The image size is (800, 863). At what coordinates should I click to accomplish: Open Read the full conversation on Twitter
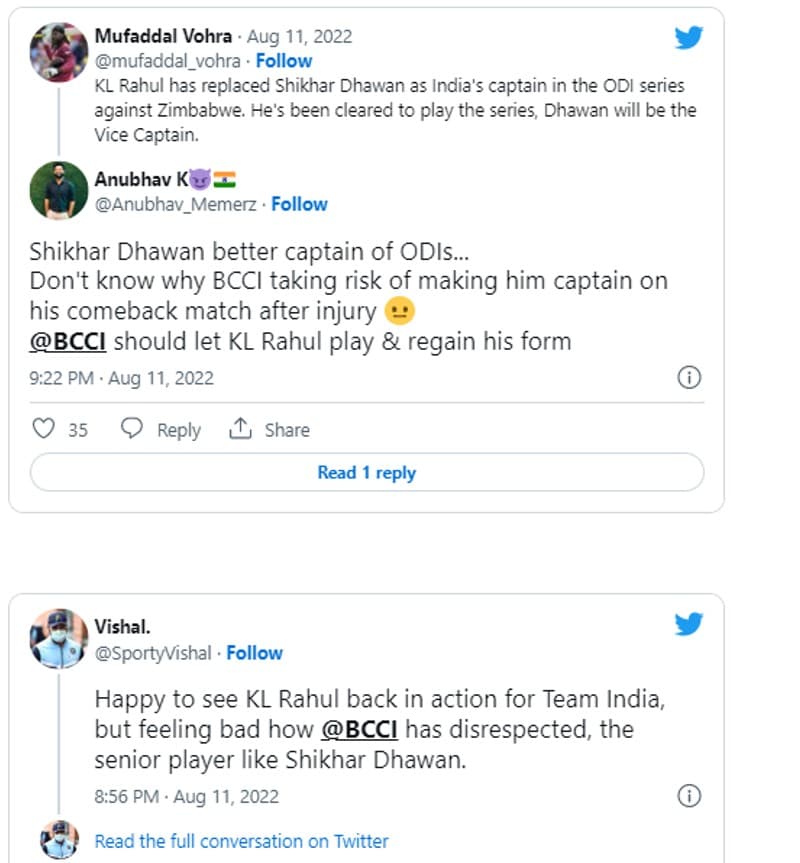241,841
